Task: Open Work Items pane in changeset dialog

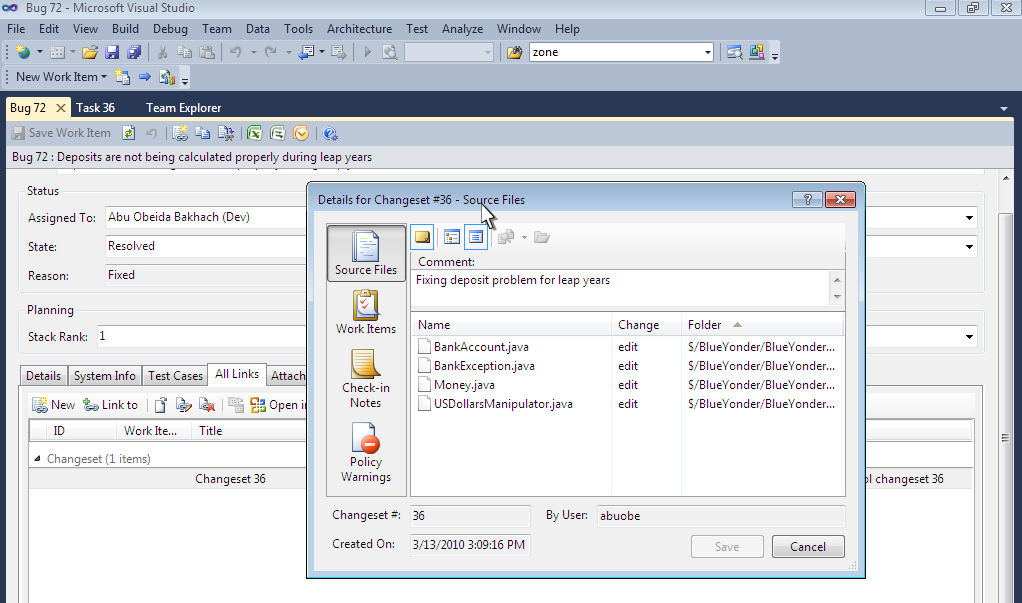Action: coord(366,312)
